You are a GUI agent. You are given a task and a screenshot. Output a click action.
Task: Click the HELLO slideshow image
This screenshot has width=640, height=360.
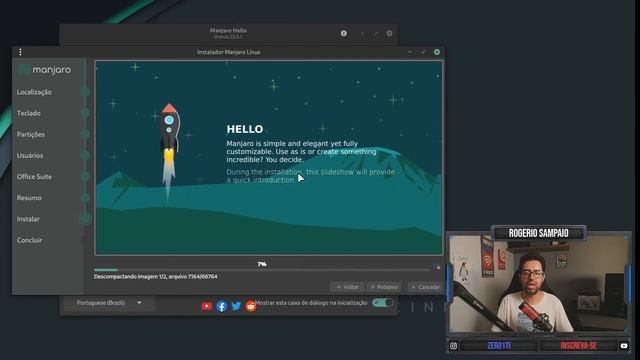point(269,158)
